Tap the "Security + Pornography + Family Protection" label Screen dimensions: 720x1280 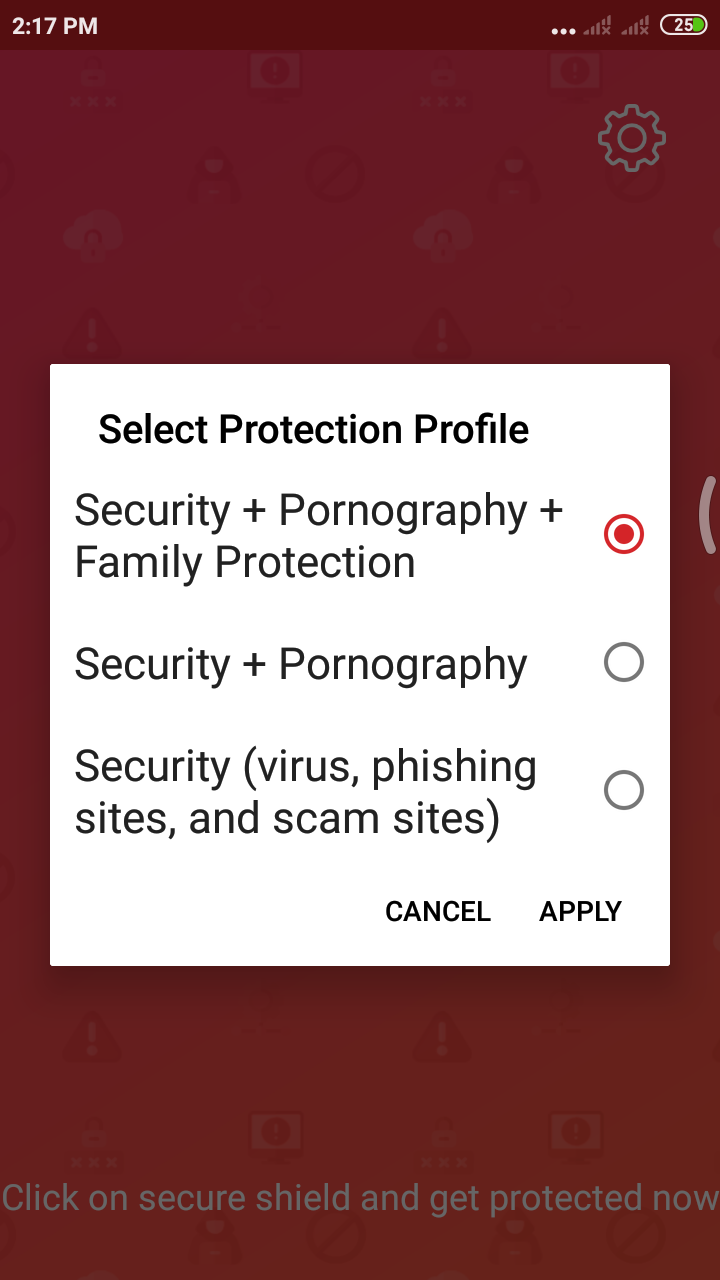(x=319, y=536)
